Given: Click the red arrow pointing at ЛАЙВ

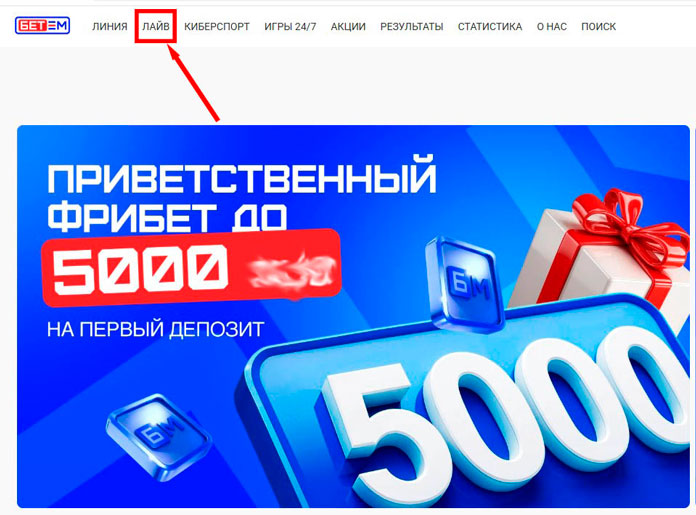Looking at the screenshot, I should pos(194,84).
